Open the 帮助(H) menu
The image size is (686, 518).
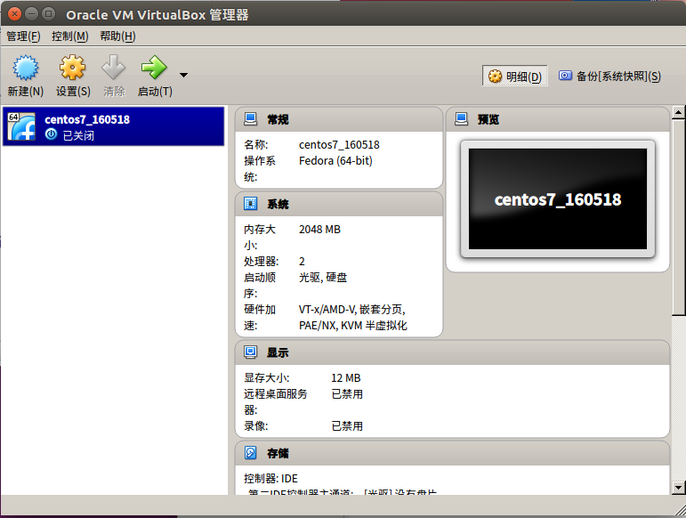(118, 36)
